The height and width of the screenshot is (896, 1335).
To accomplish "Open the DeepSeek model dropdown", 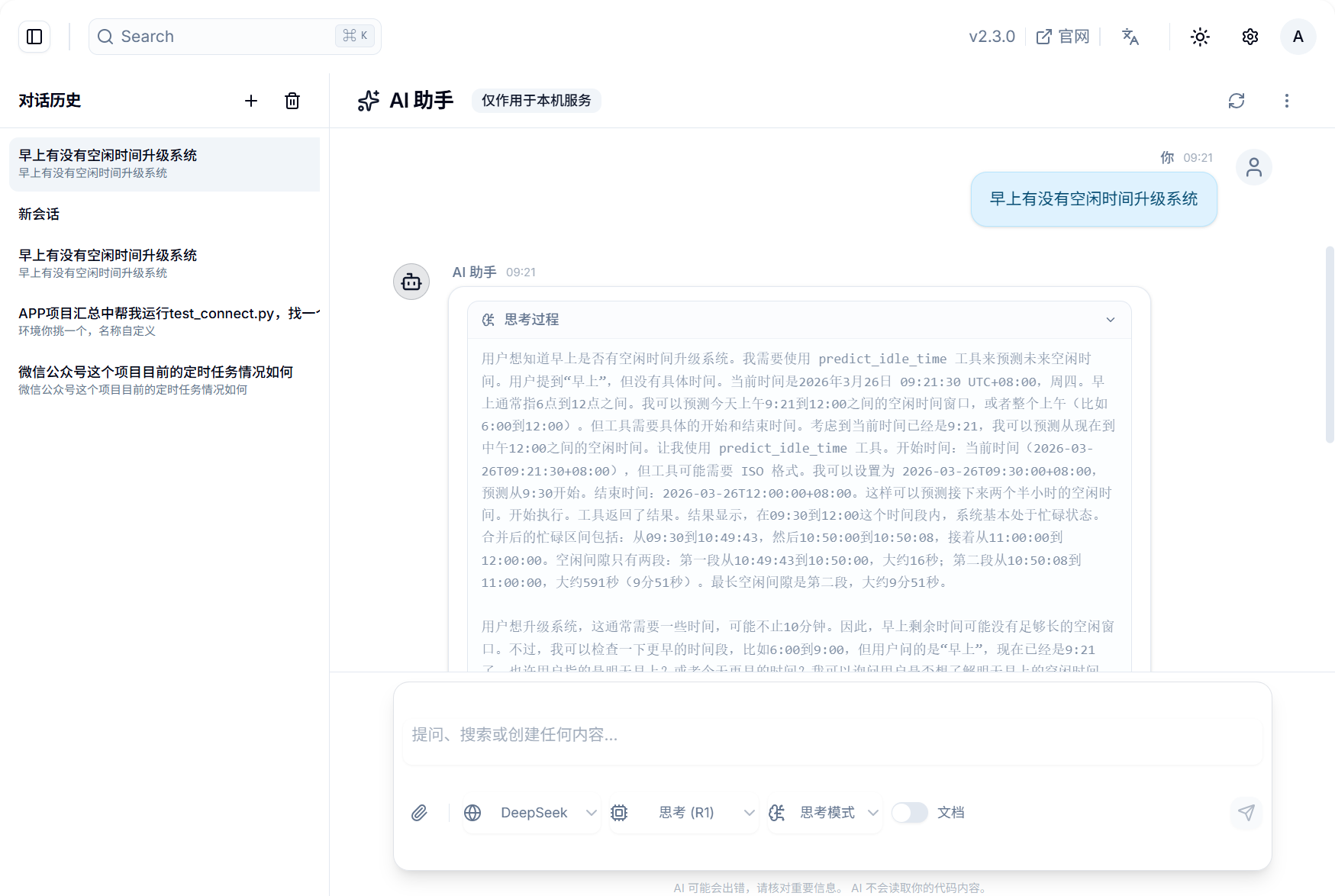I will tap(530, 813).
